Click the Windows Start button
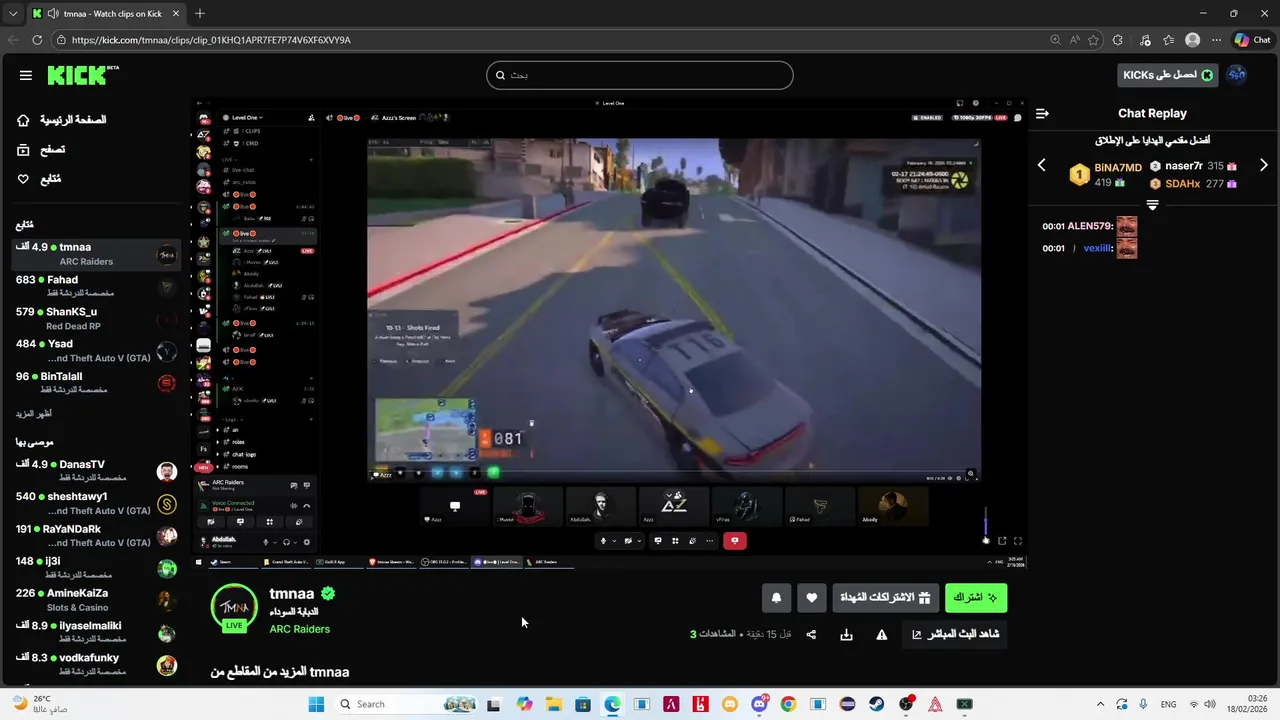Viewport: 1280px width, 720px height. [316, 704]
